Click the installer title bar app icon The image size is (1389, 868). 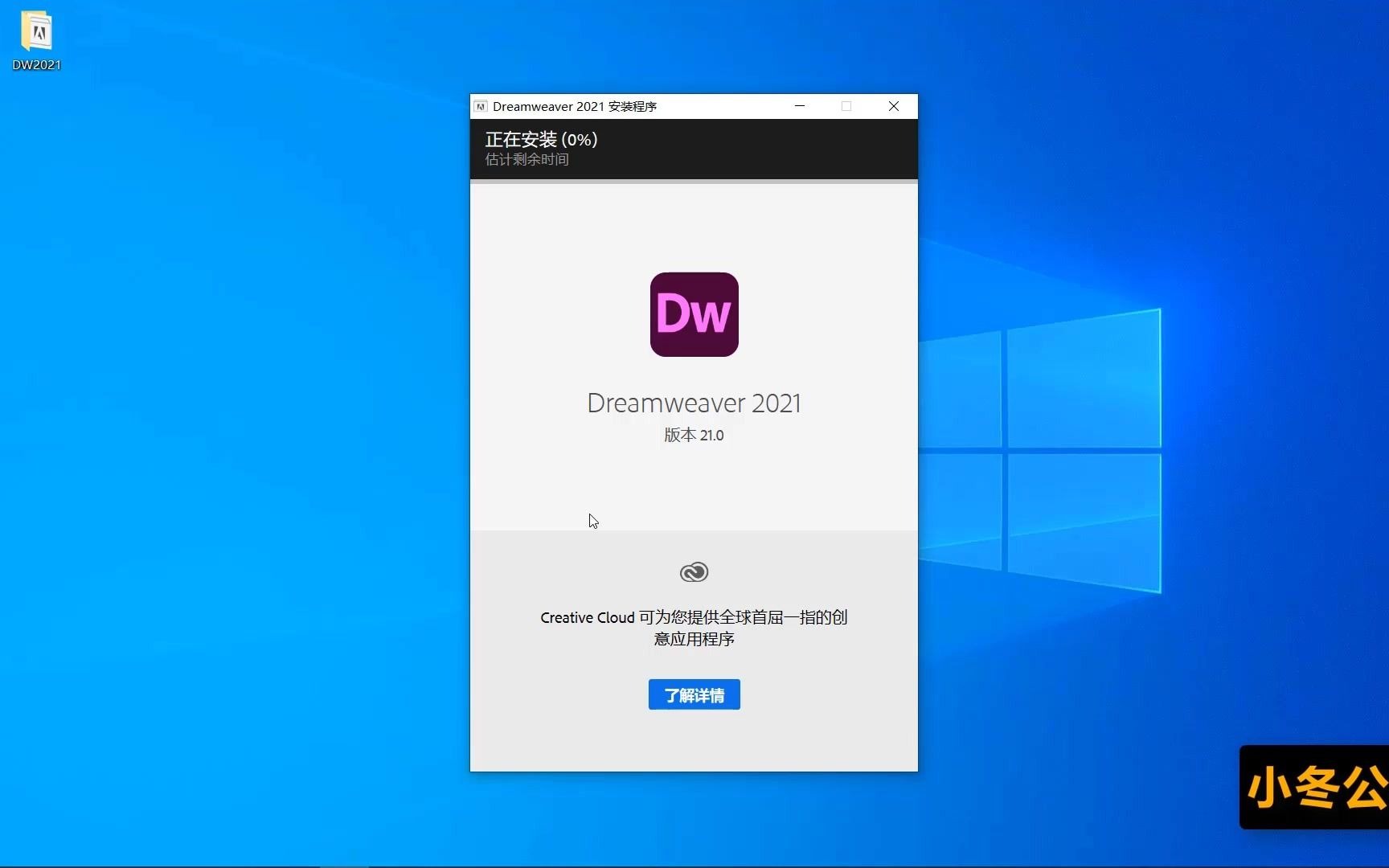click(x=481, y=106)
